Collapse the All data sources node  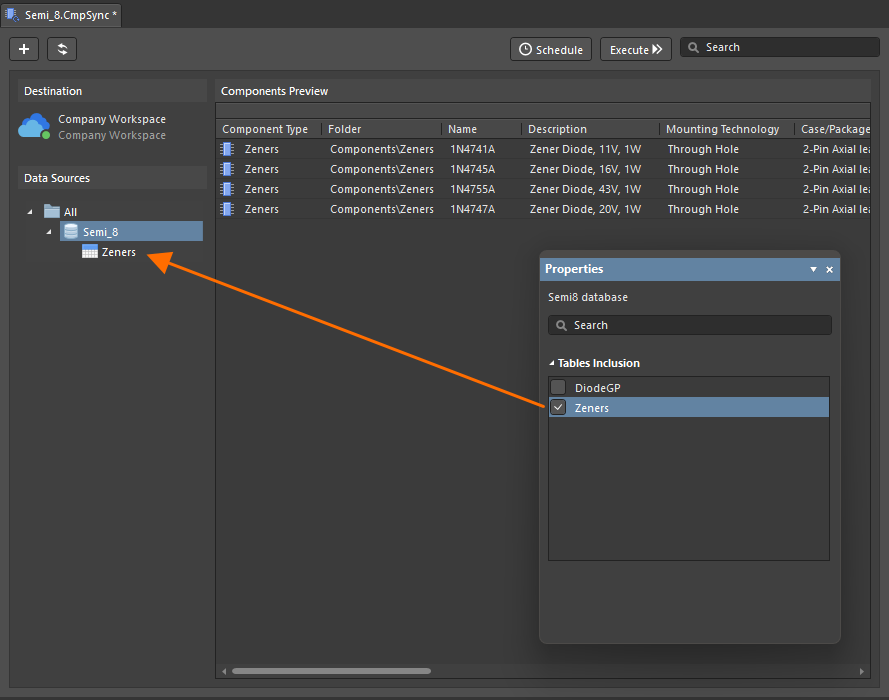(30, 212)
